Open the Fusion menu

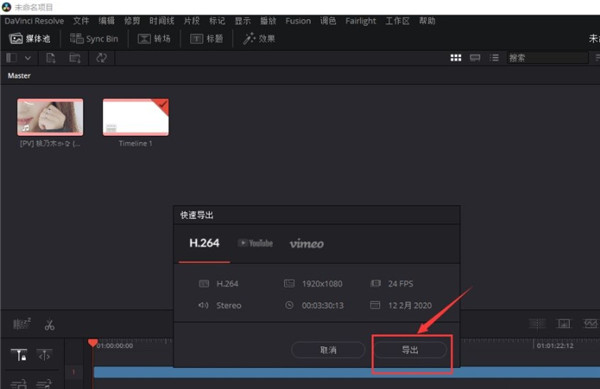[298, 21]
